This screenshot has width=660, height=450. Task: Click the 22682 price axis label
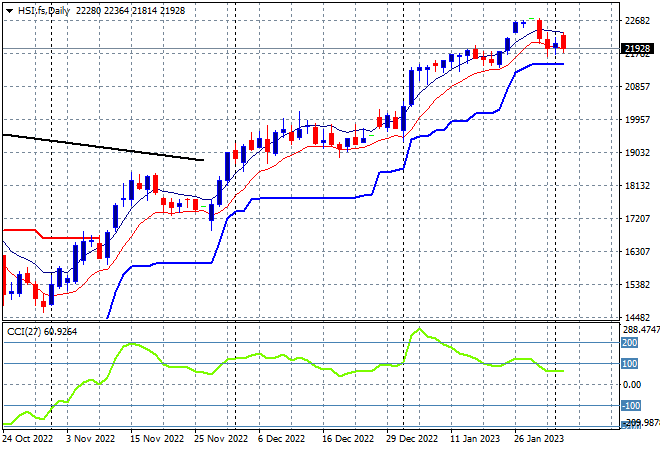coord(637,21)
